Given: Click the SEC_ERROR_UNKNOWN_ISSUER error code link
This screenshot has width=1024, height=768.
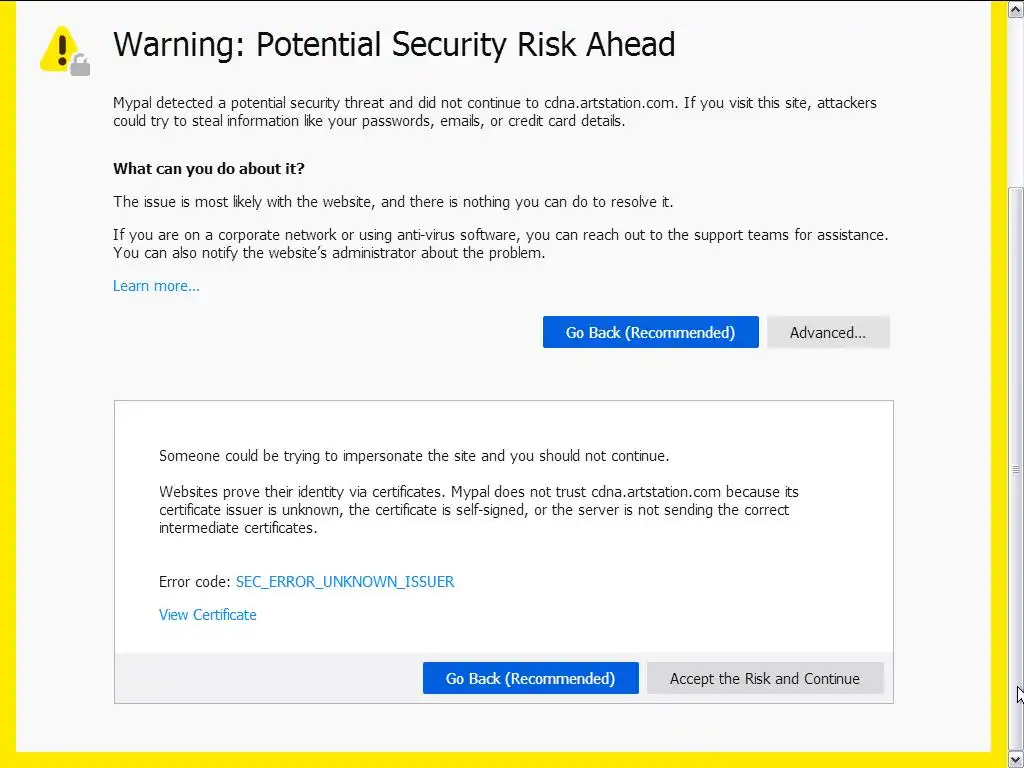Looking at the screenshot, I should [345, 581].
